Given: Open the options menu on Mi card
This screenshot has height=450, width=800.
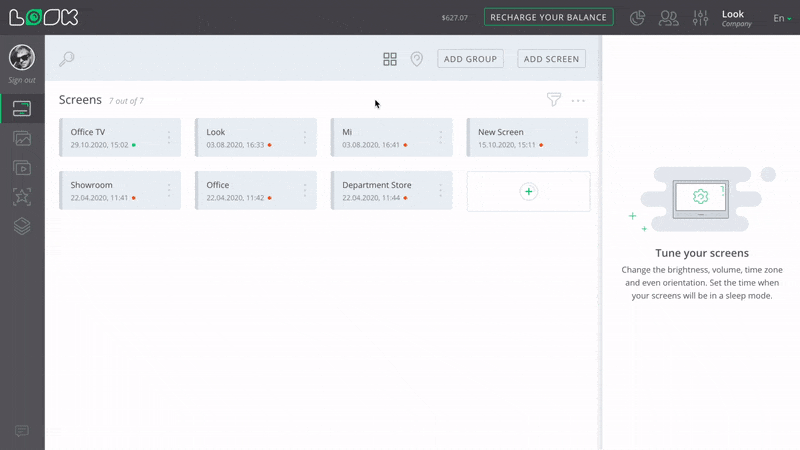Looking at the screenshot, I should click(x=440, y=137).
